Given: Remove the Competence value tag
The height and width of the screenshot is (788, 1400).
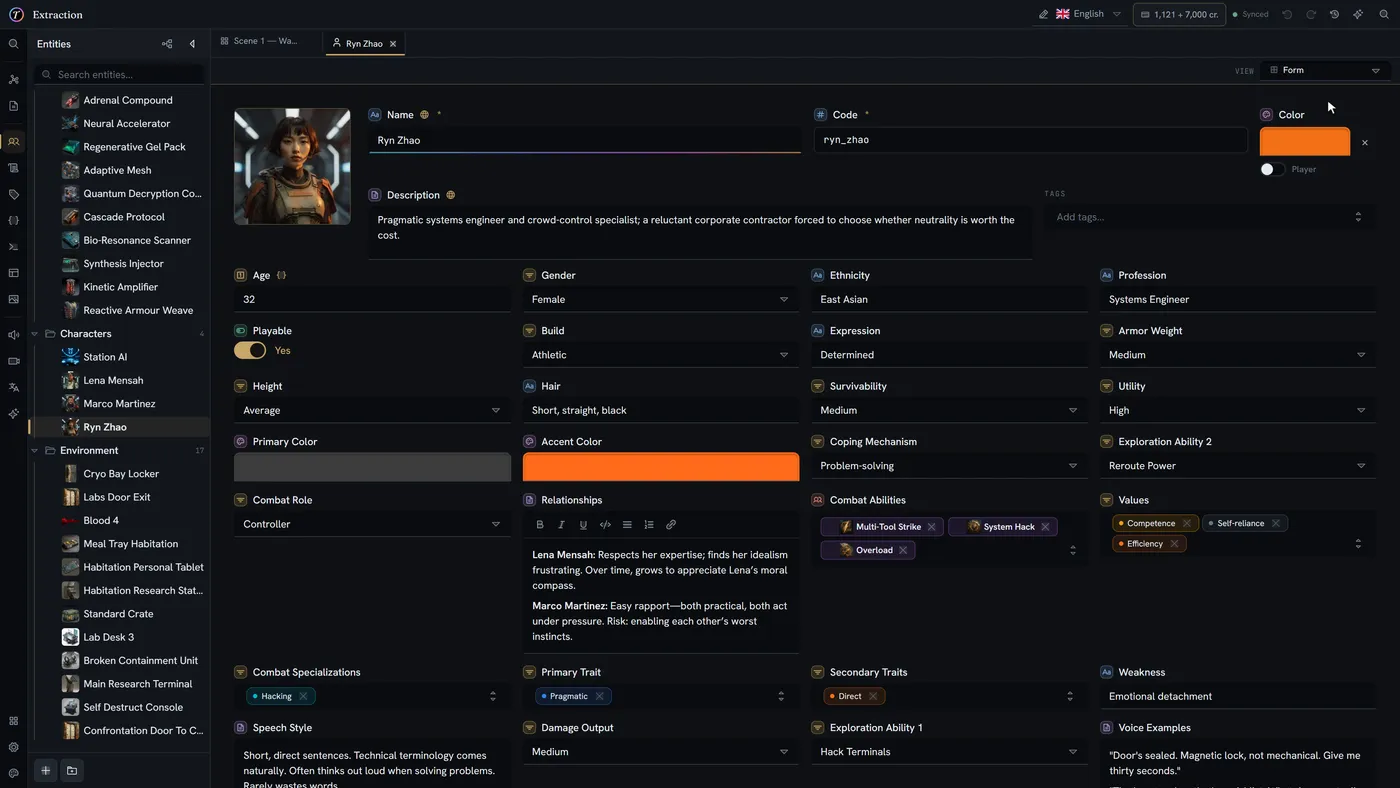Looking at the screenshot, I should 1187,523.
